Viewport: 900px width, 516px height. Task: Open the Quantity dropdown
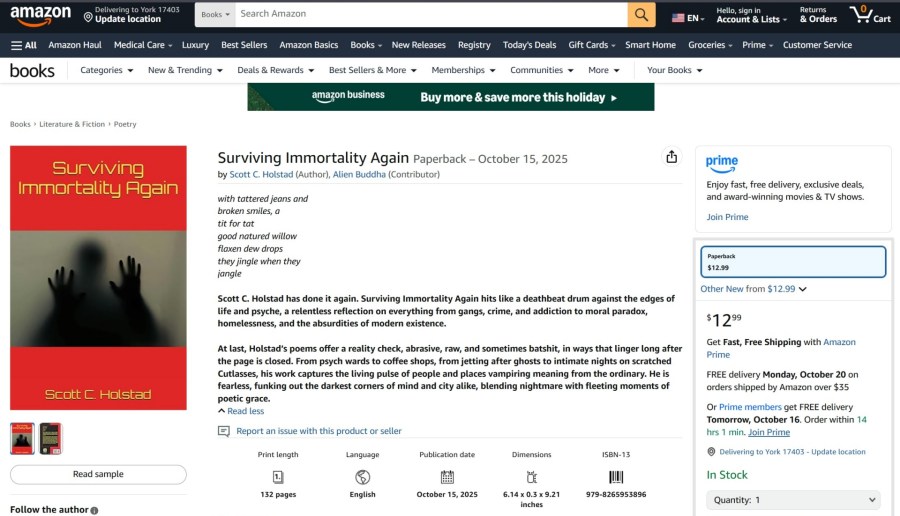(x=792, y=499)
